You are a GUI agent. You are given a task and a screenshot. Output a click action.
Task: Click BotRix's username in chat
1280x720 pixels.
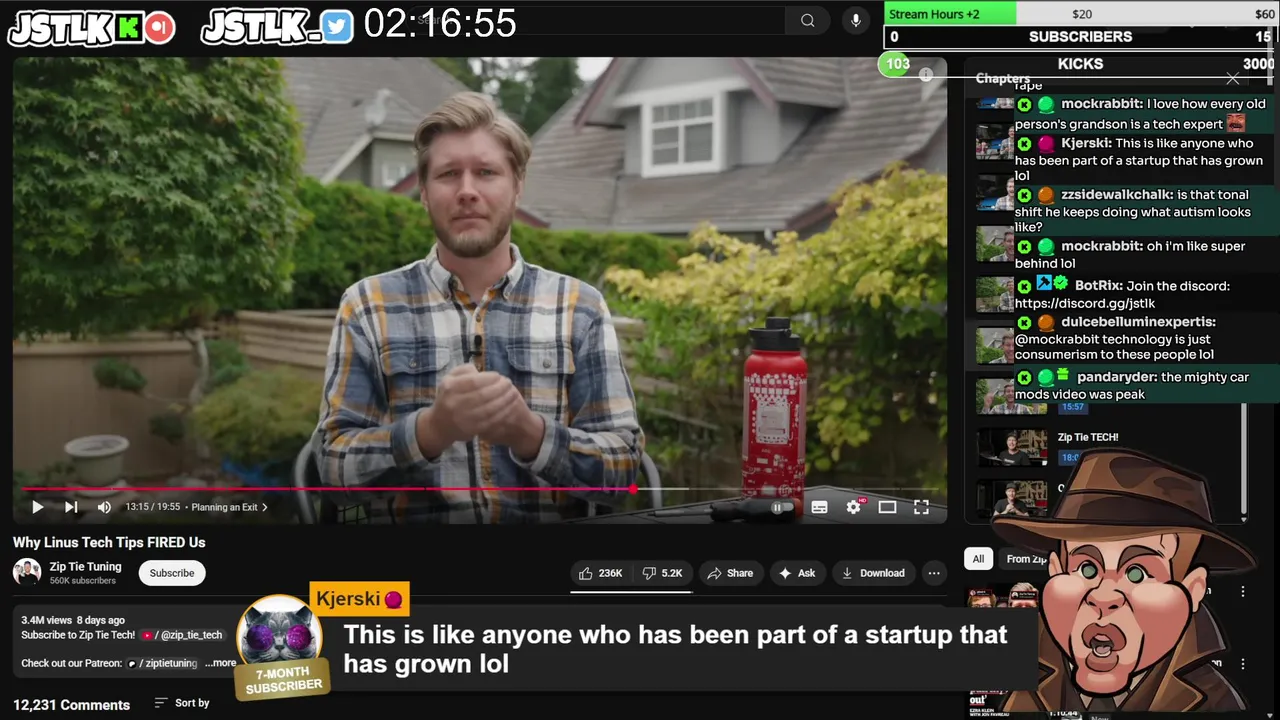click(1098, 286)
